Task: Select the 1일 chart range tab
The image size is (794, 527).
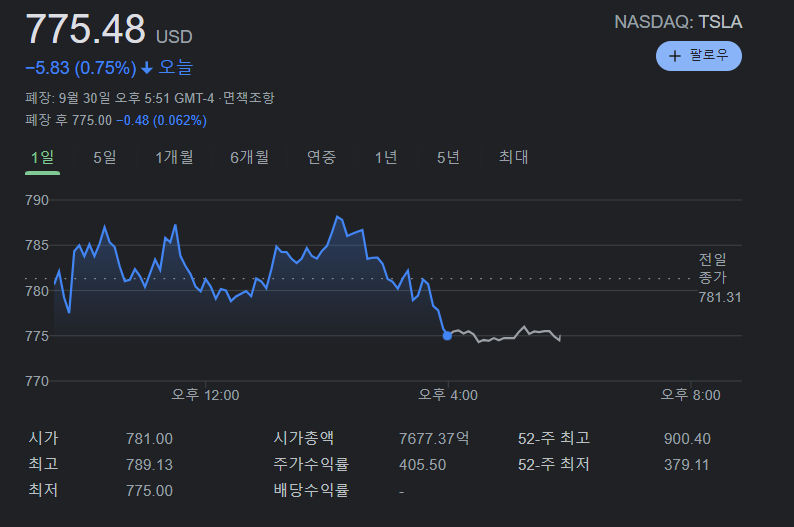Action: [x=43, y=157]
